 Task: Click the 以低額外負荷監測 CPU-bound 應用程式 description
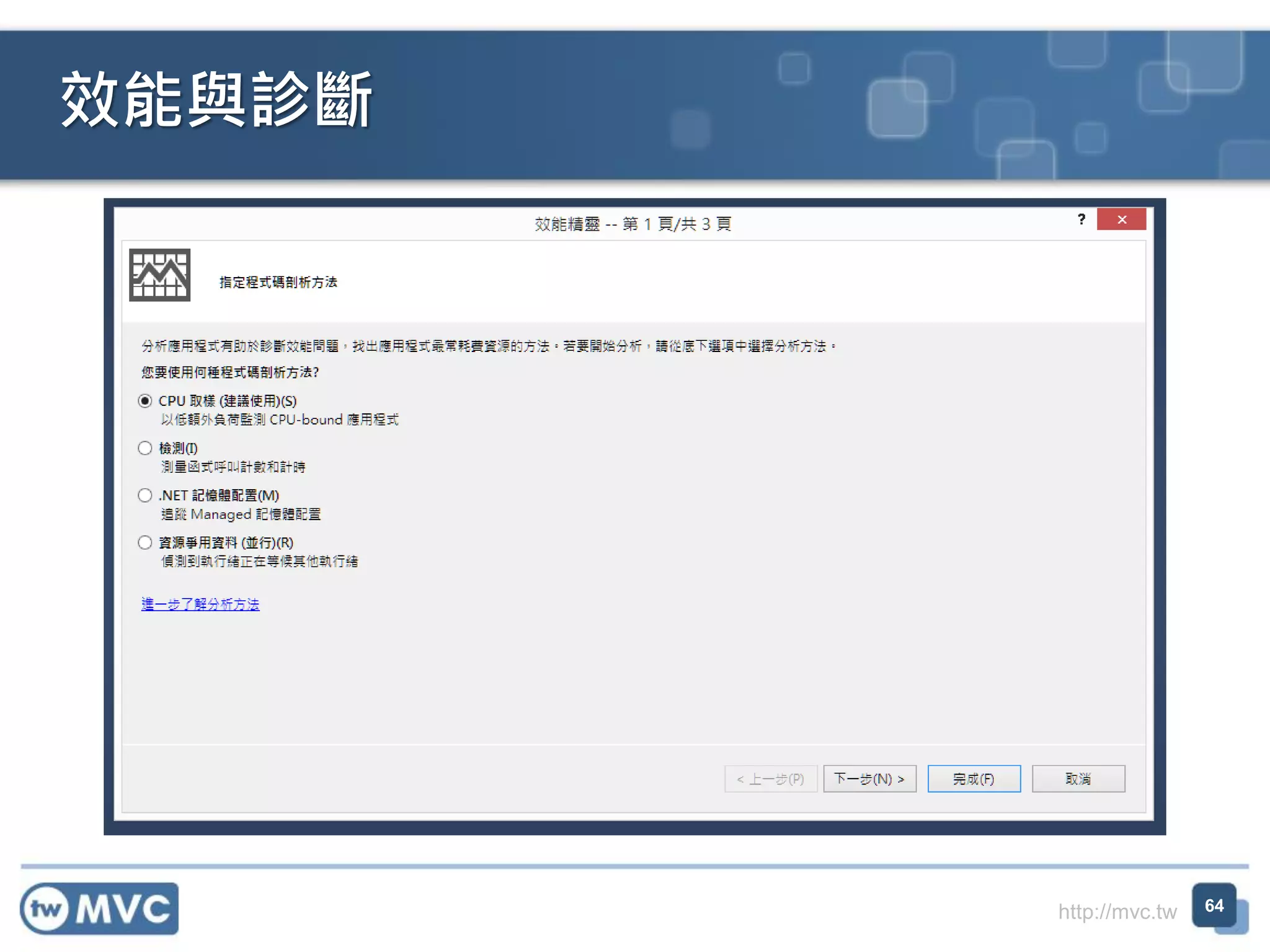pyautogui.click(x=280, y=420)
